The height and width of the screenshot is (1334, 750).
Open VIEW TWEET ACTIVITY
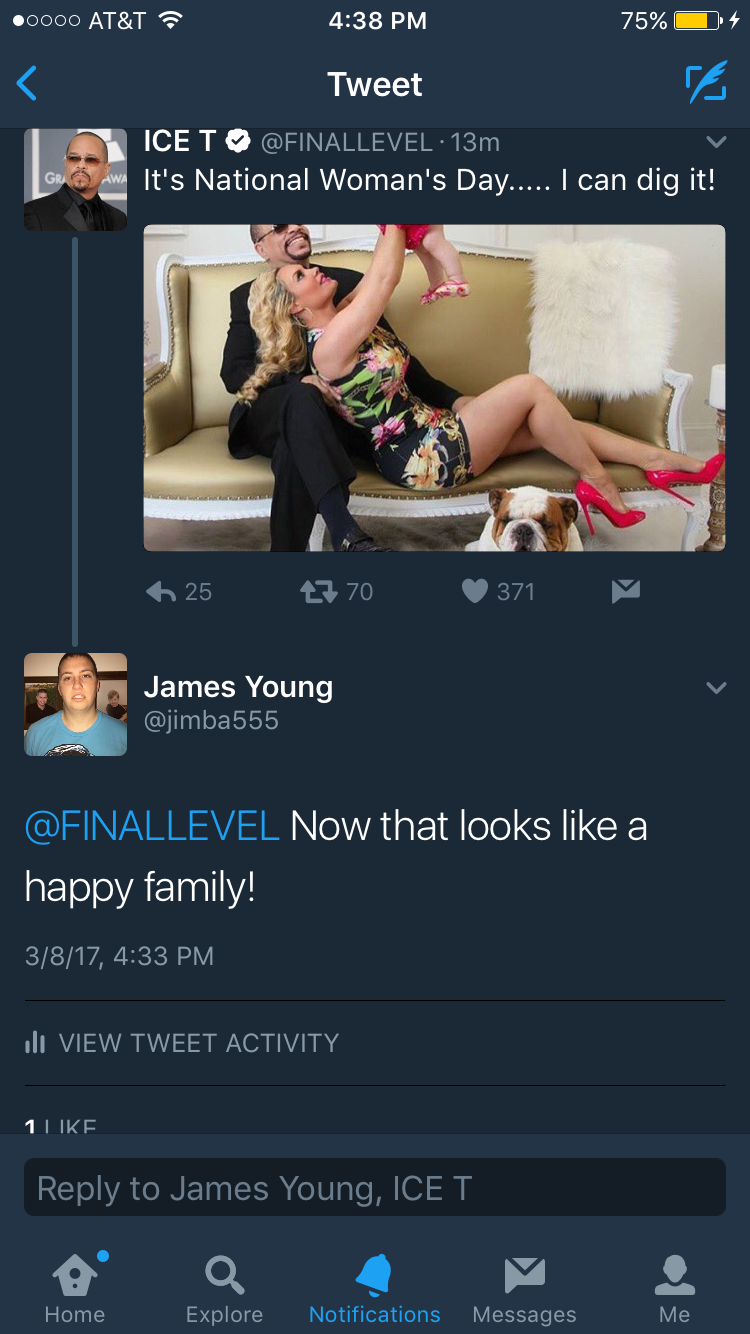pyautogui.click(x=198, y=1043)
